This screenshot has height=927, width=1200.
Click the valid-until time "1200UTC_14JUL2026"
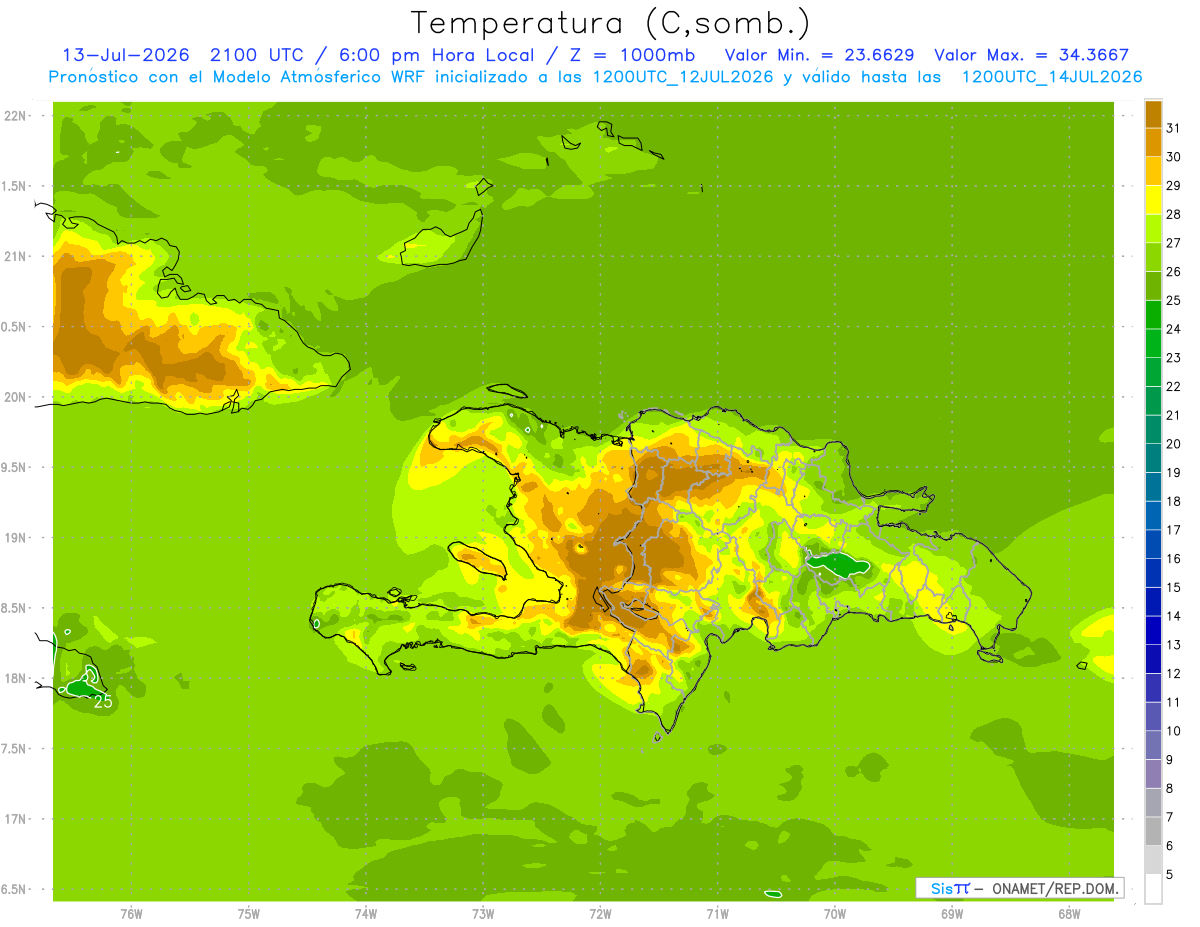point(1052,77)
